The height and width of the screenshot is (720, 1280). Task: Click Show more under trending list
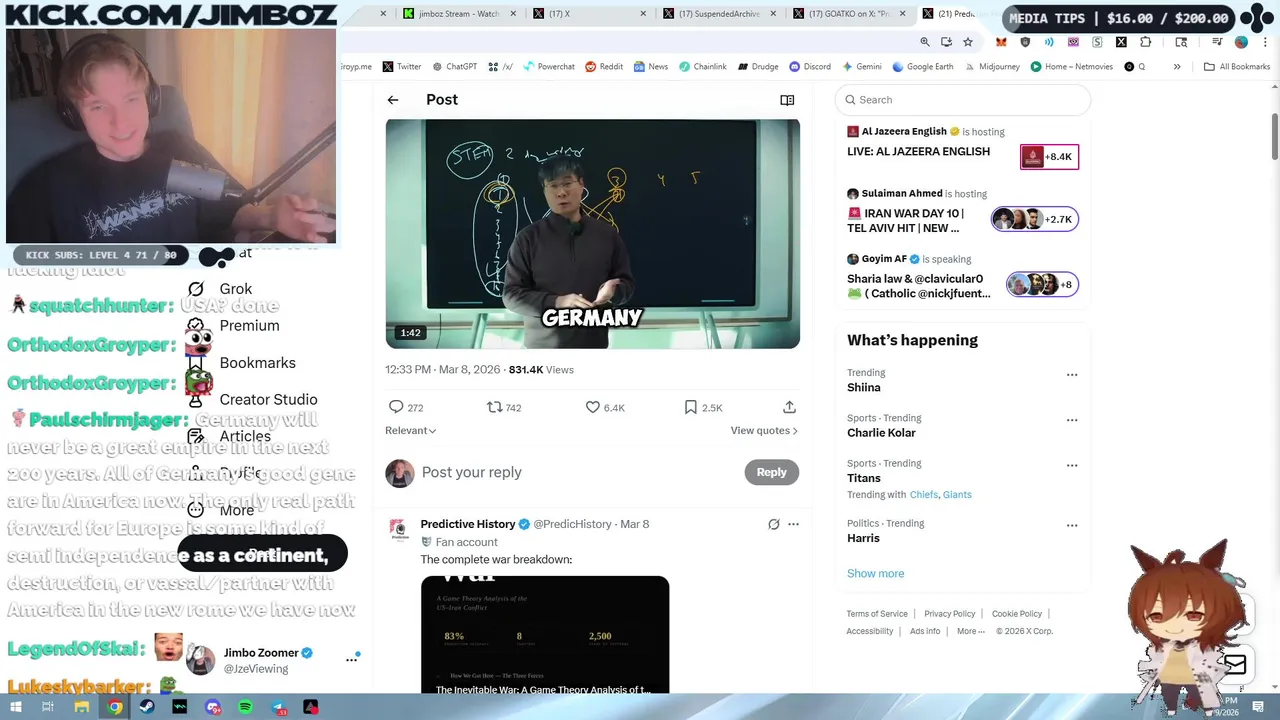(x=875, y=573)
